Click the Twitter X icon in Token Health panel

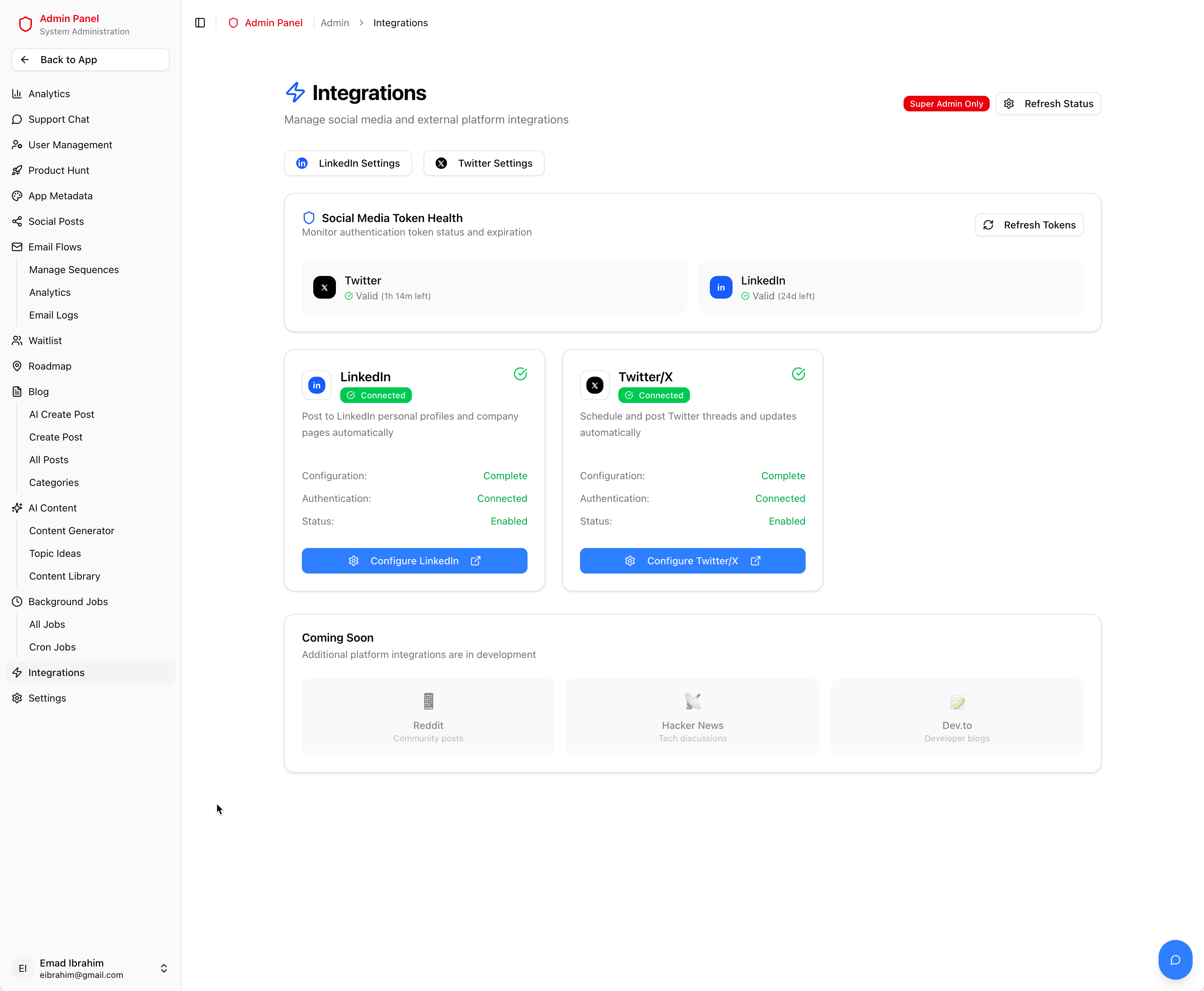324,287
